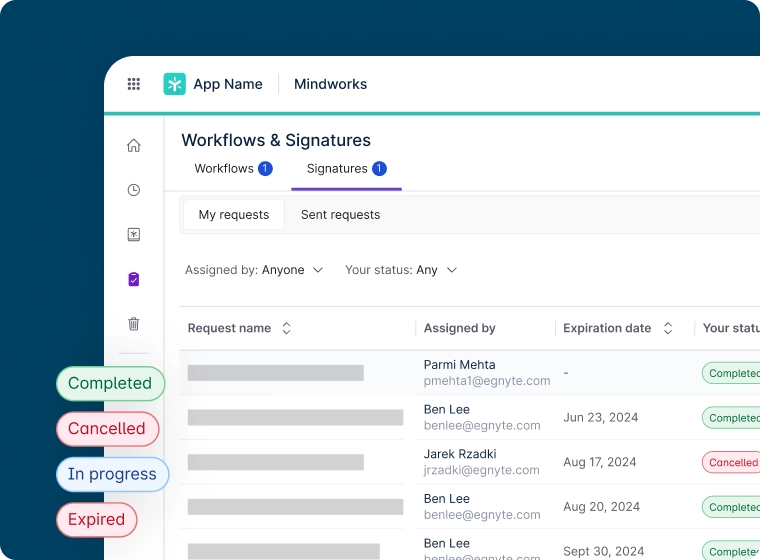Screen dimensions: 760x560
Task: Select the purple Workflows clipboard icon
Action: pos(134,279)
